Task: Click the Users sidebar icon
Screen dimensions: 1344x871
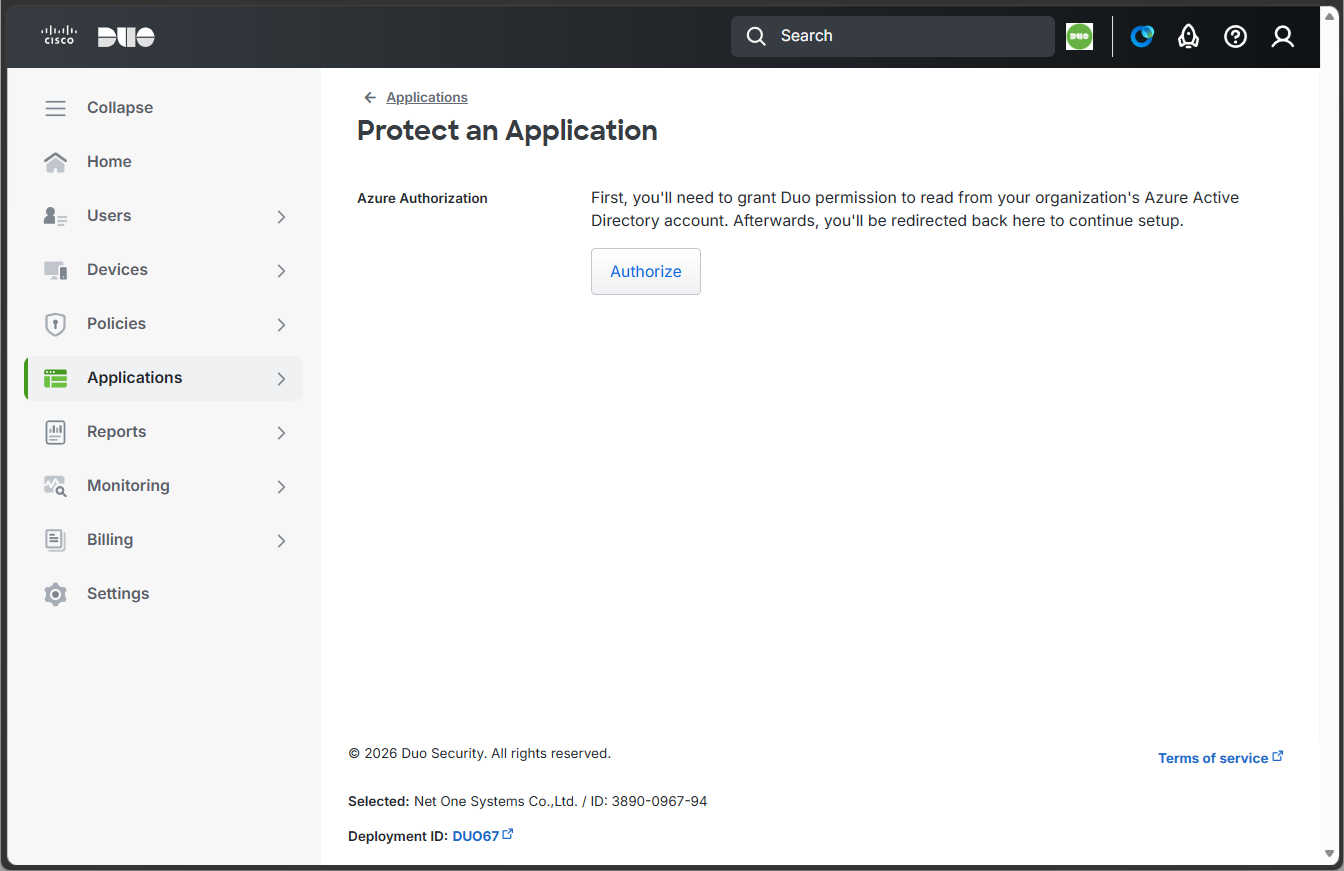Action: tap(56, 216)
